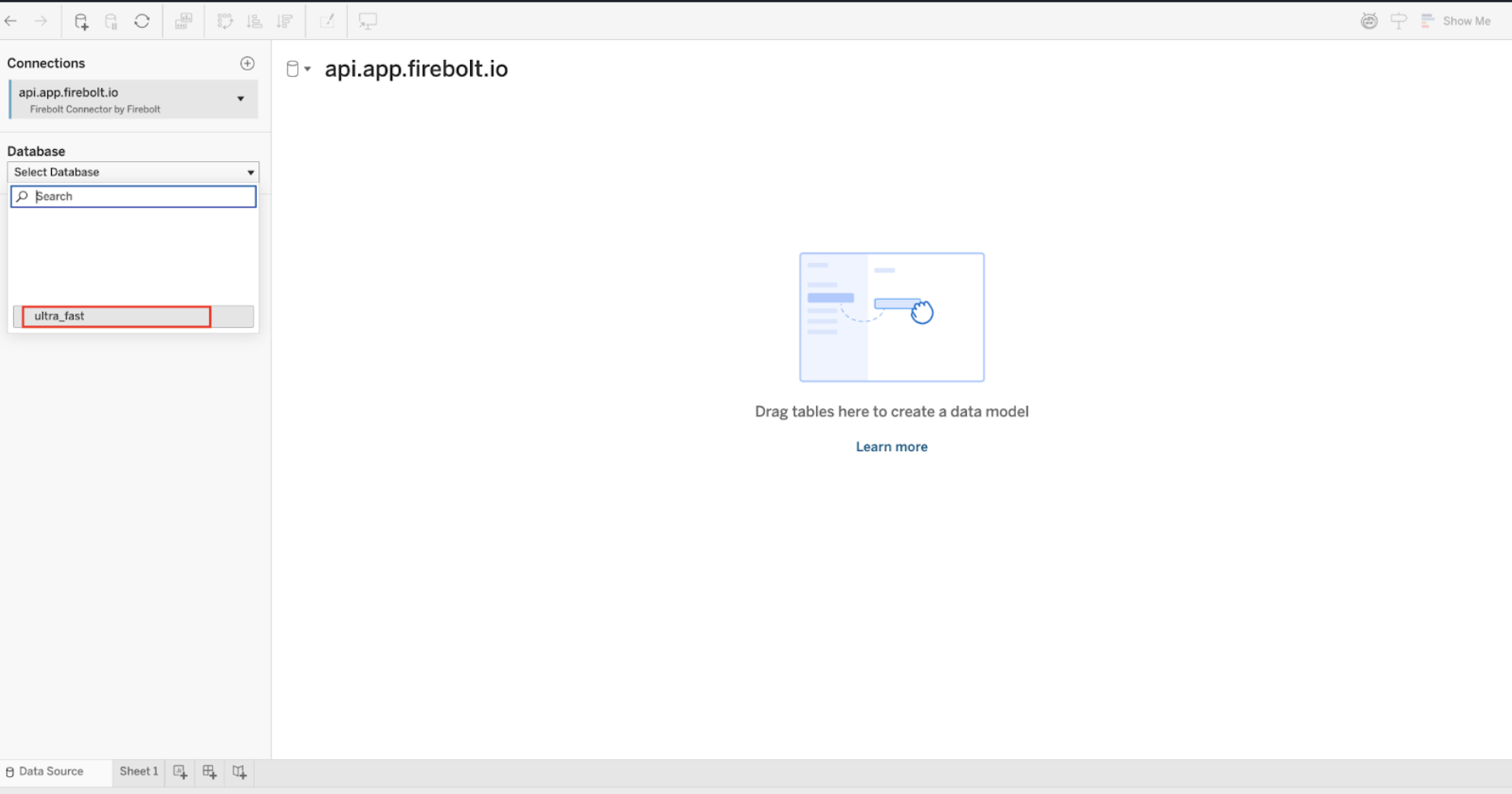Open the Select Database dropdown
Image resolution: width=1512 pixels, height=794 pixels.
pos(134,172)
